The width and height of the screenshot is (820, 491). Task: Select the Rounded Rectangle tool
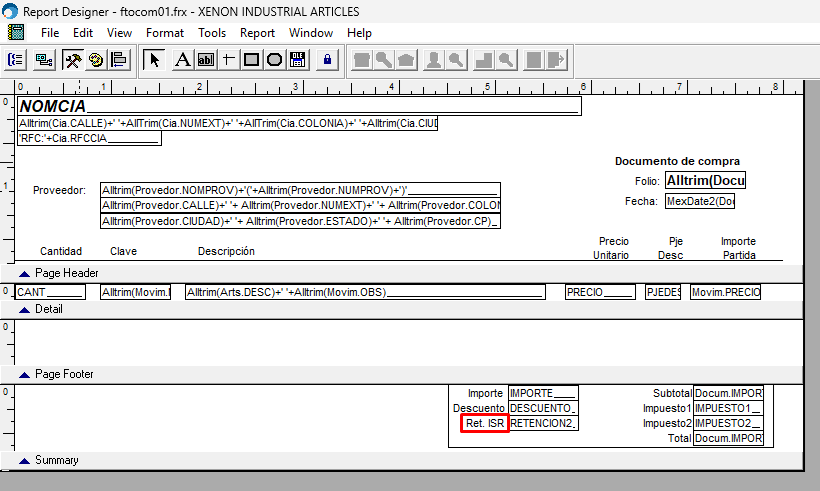point(275,60)
